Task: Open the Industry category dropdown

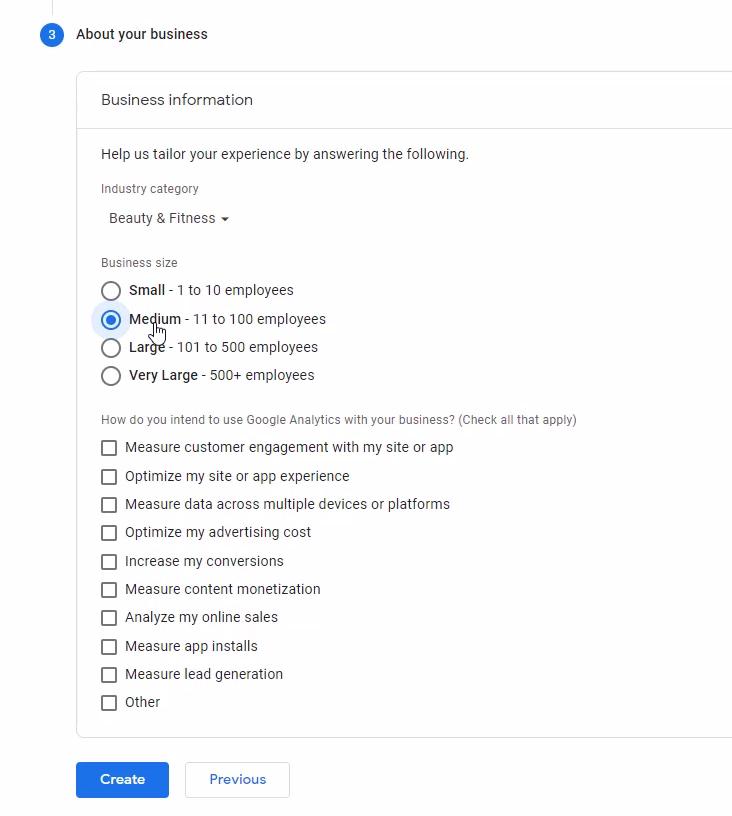Action: click(163, 218)
